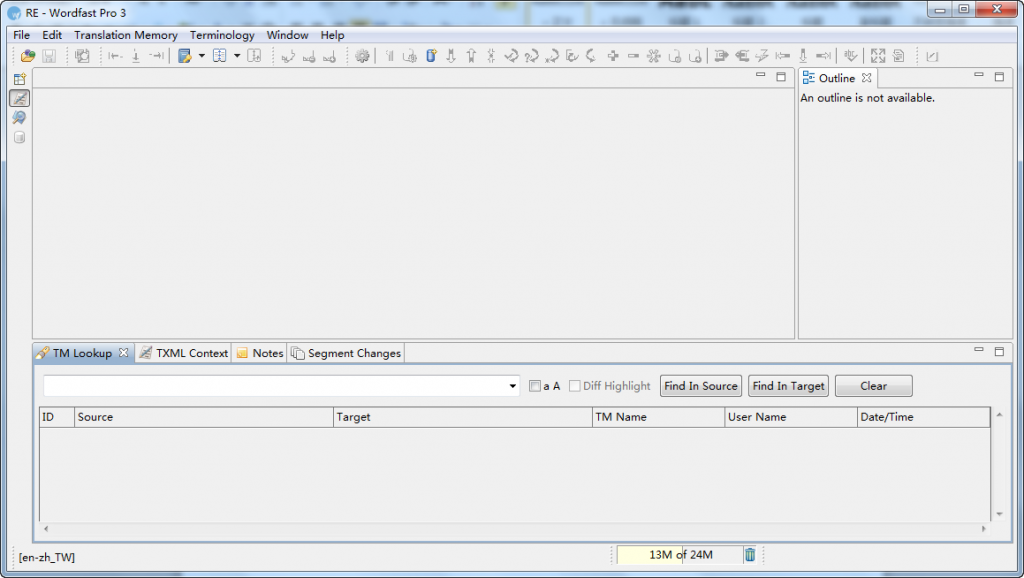Open the dropdown next to the layout toolbar icon
The width and height of the screenshot is (1024, 578).
pos(237,55)
